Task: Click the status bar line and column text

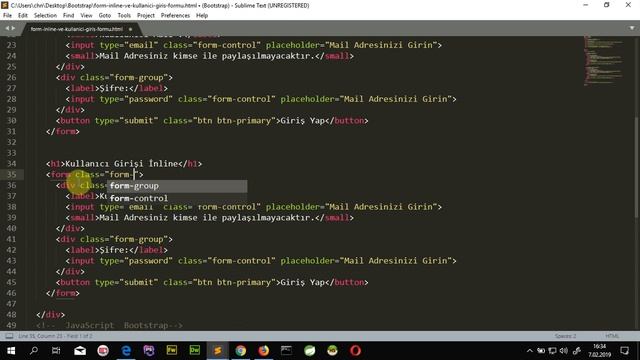Action: pyautogui.click(x=55, y=336)
